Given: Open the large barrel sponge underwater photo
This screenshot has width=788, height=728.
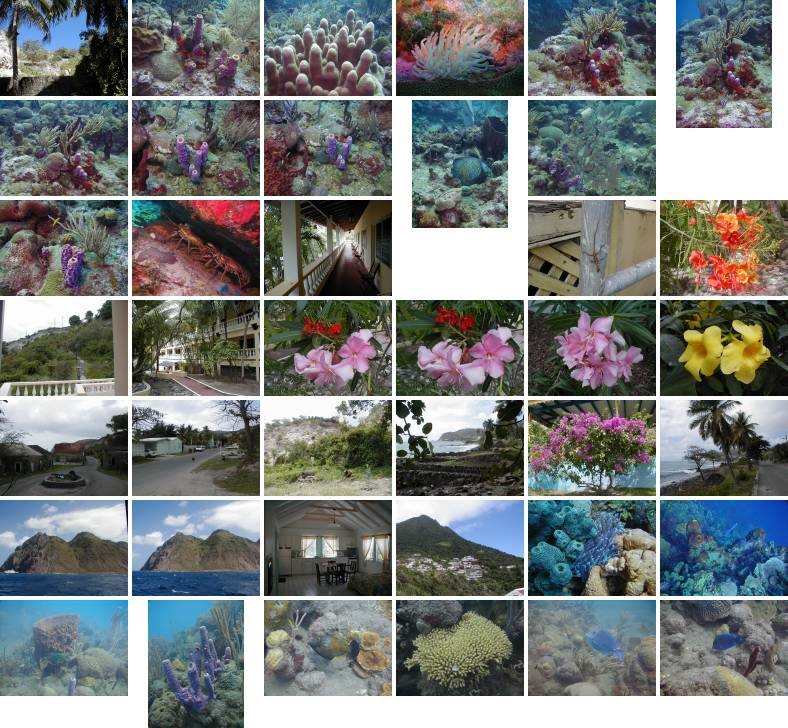Looking at the screenshot, I should point(64,648).
